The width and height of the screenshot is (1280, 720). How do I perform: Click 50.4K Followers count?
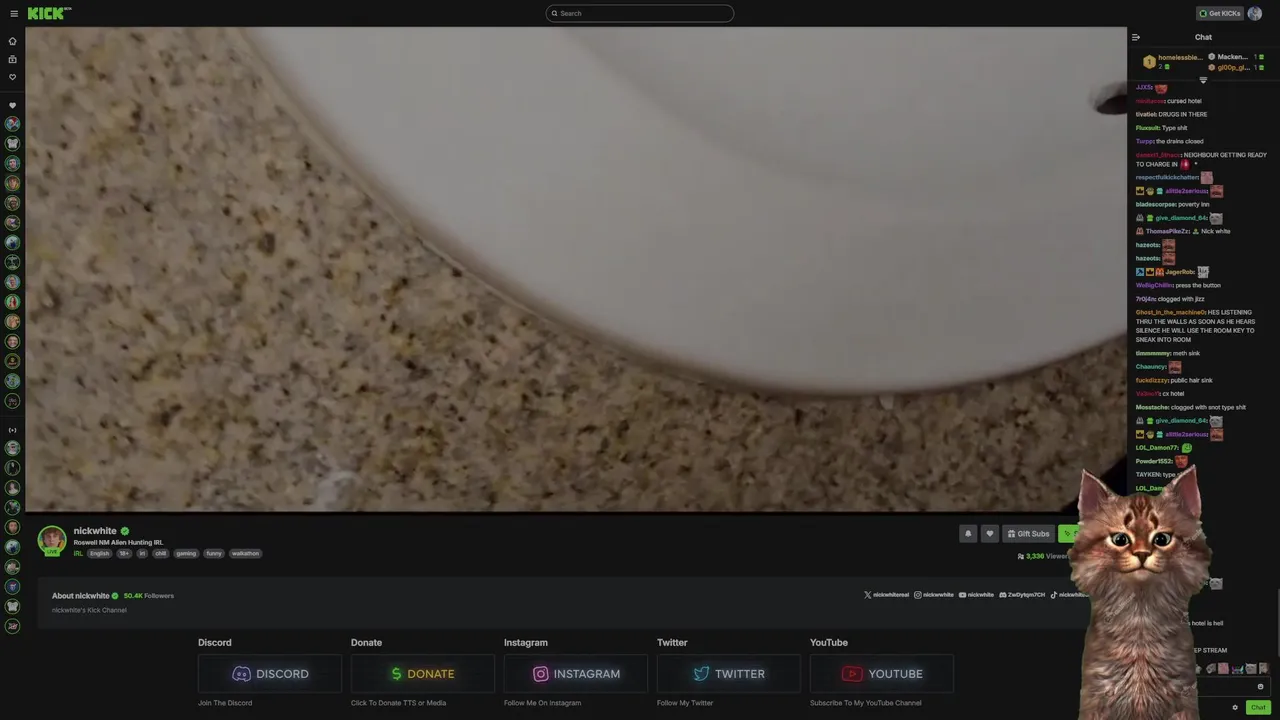click(149, 596)
